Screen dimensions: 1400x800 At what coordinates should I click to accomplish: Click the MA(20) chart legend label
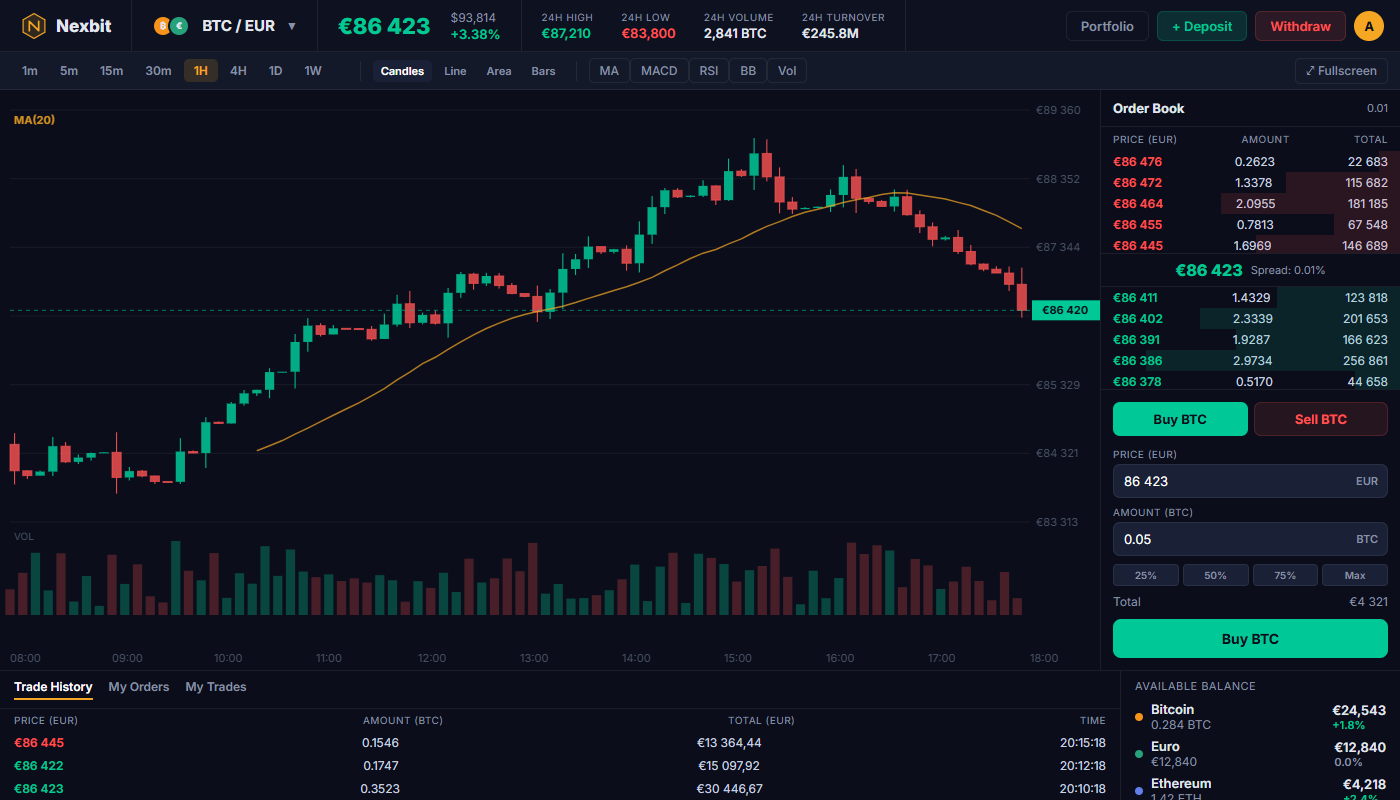pyautogui.click(x=34, y=120)
